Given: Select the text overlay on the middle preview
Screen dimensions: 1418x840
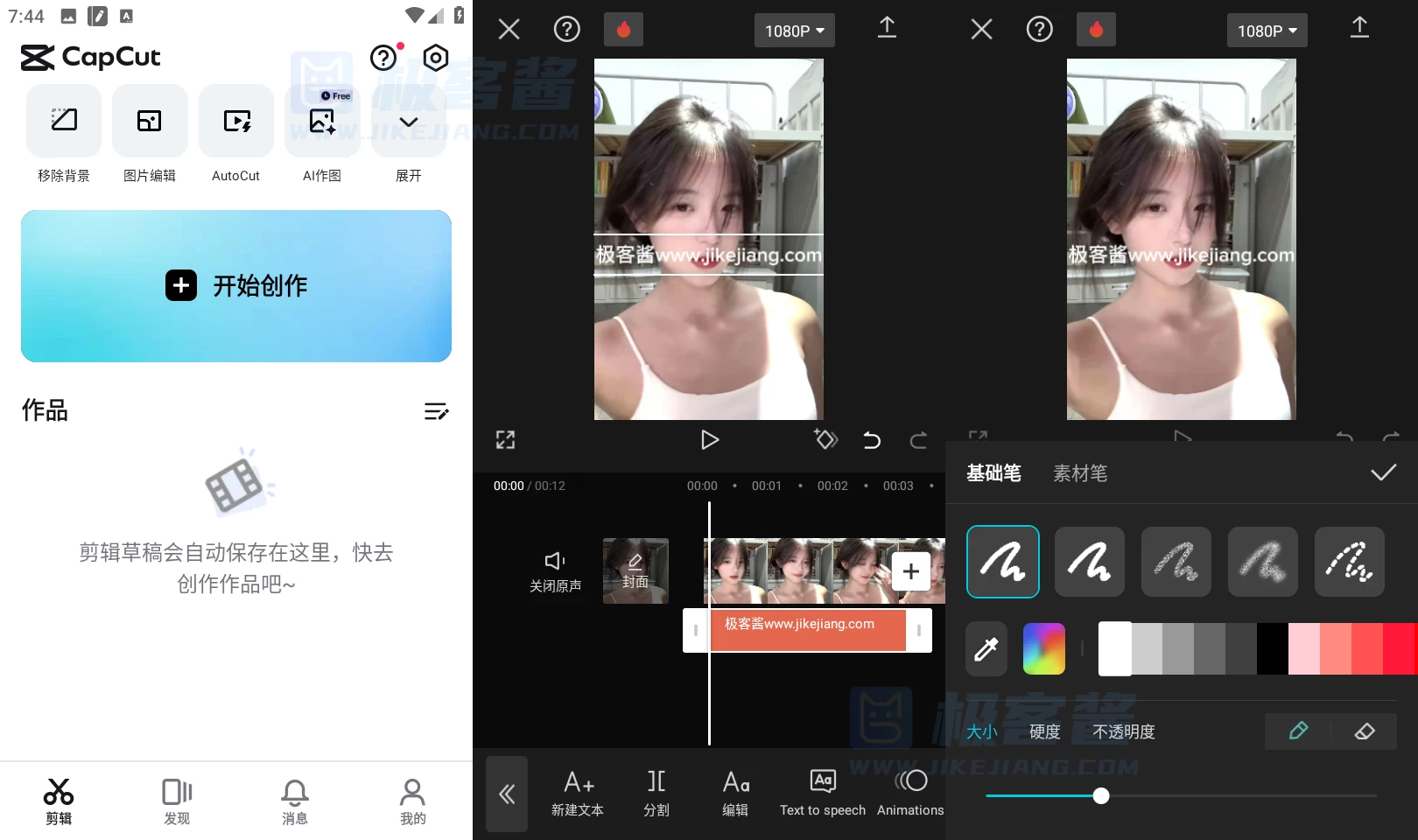Looking at the screenshot, I should click(709, 255).
